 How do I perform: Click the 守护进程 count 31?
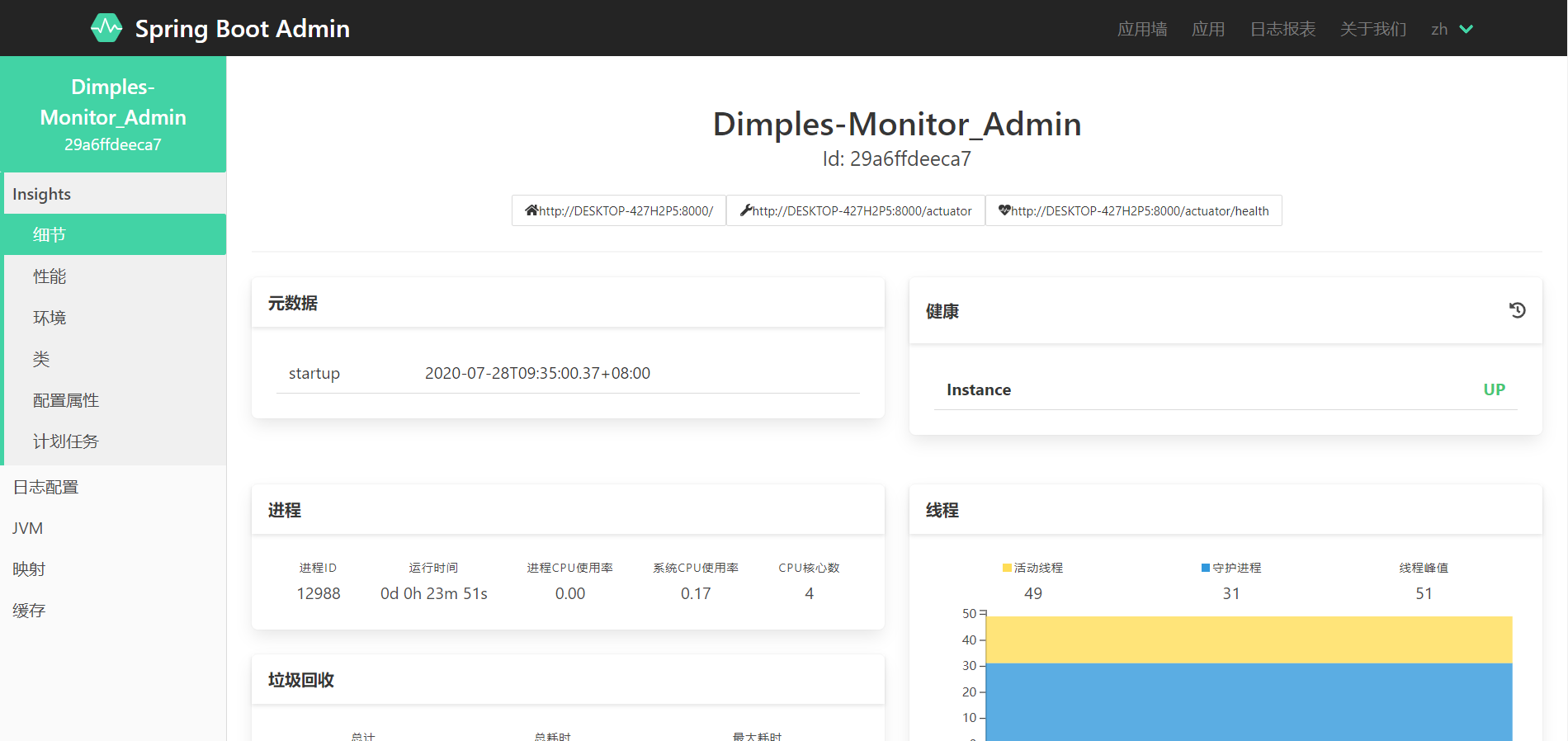(x=1231, y=593)
